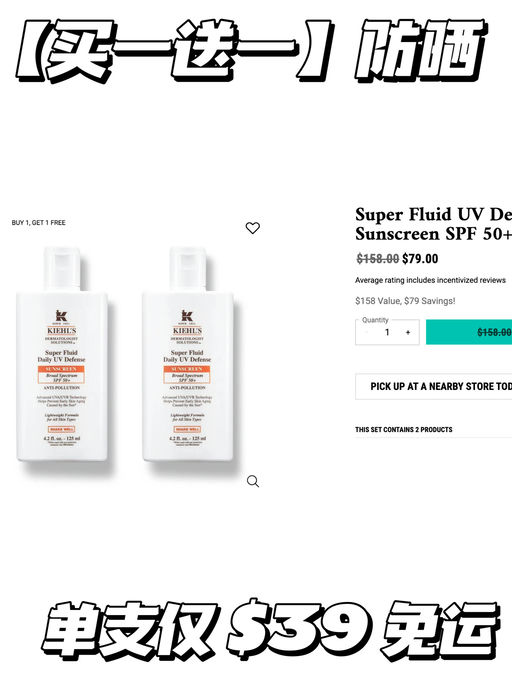Click the $158 Value, $79 Savings text

(x=405, y=301)
